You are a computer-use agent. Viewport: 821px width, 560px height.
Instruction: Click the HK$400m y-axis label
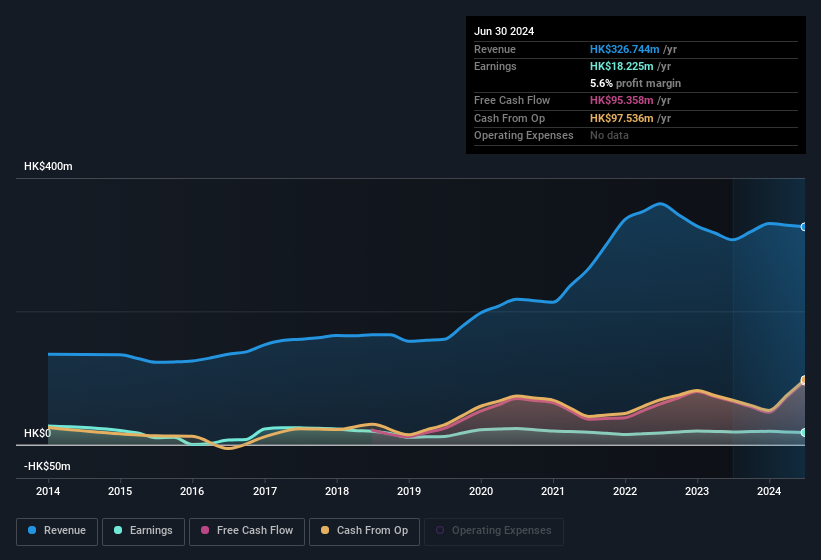[x=48, y=166]
